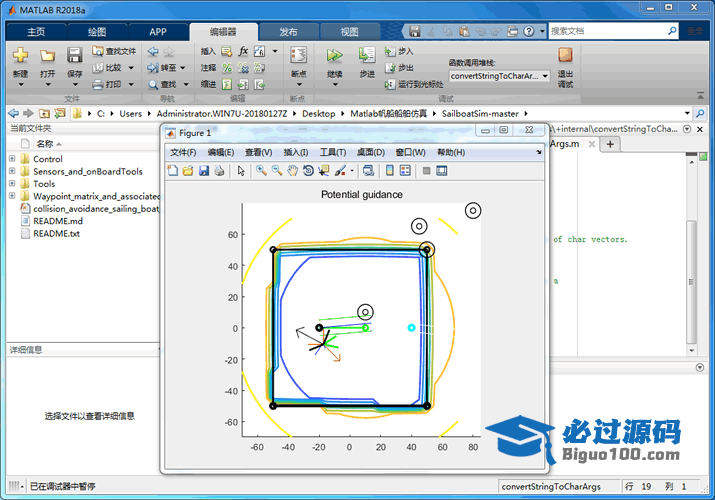Viewport: 715px width, 500px height.
Task: Open the brush tool dropdown arrow
Action: (x=352, y=171)
